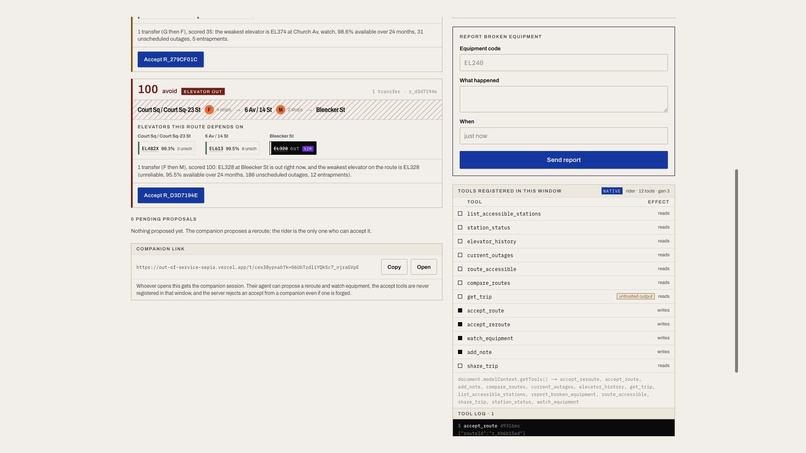Focus the When input field
The image size is (806, 453).
pos(563,136)
